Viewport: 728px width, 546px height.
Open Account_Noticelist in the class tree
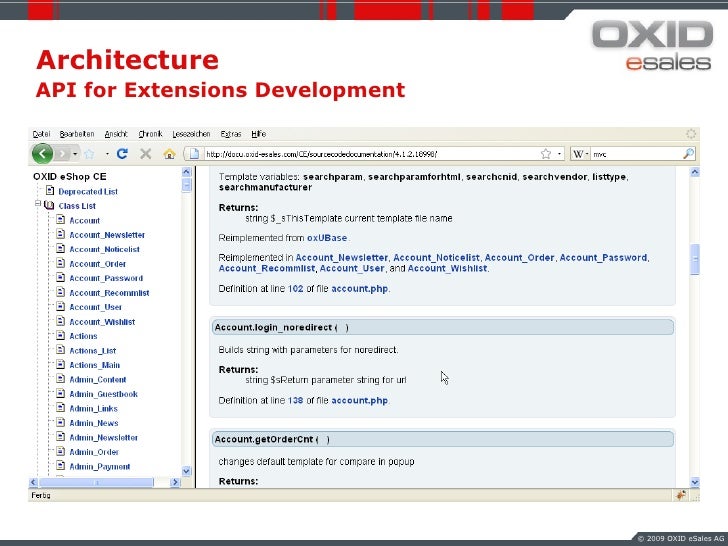point(104,249)
